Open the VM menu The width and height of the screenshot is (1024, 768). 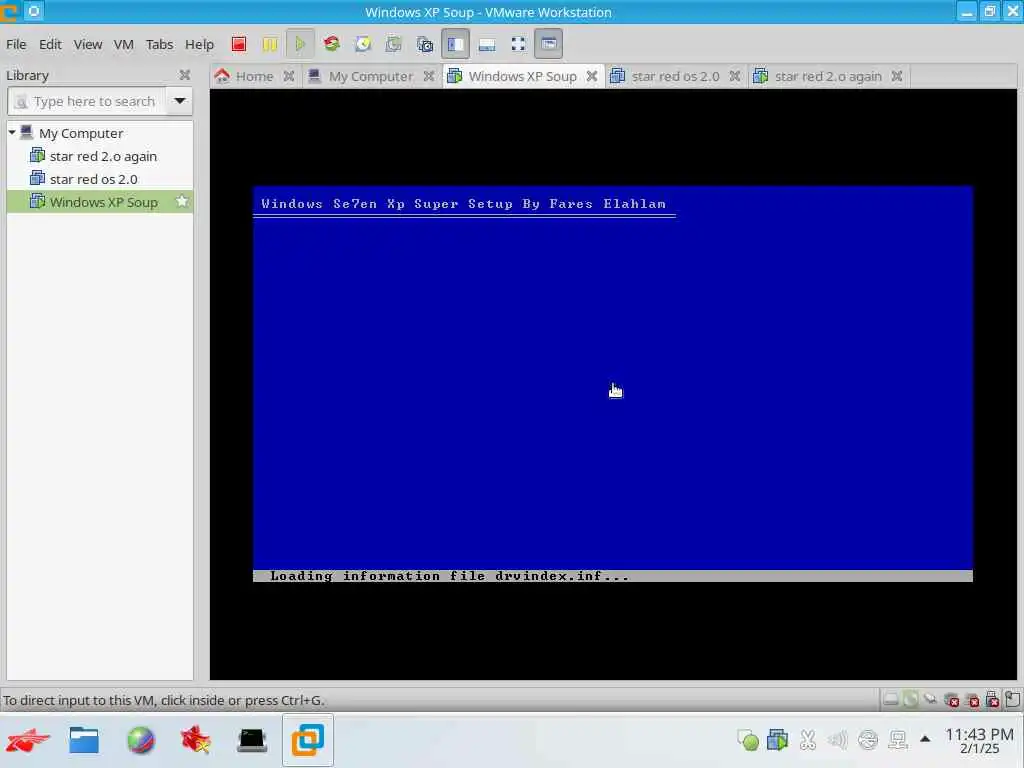123,44
